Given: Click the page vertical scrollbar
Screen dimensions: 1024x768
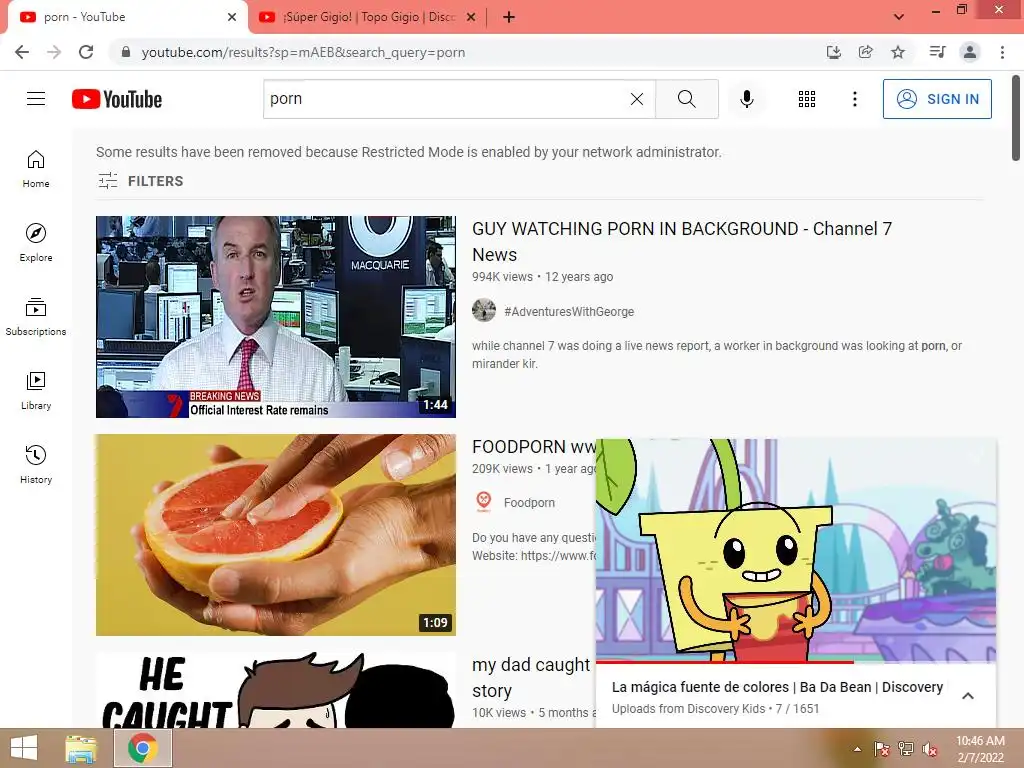Looking at the screenshot, I should pyautogui.click(x=1016, y=118).
